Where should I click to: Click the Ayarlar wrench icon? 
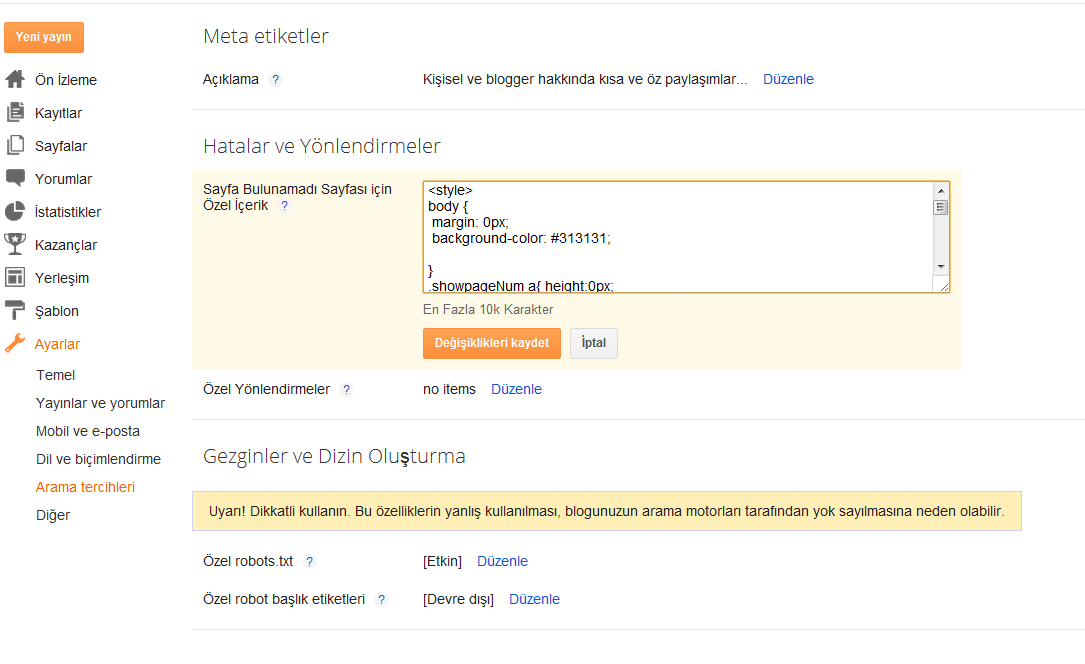pos(15,343)
